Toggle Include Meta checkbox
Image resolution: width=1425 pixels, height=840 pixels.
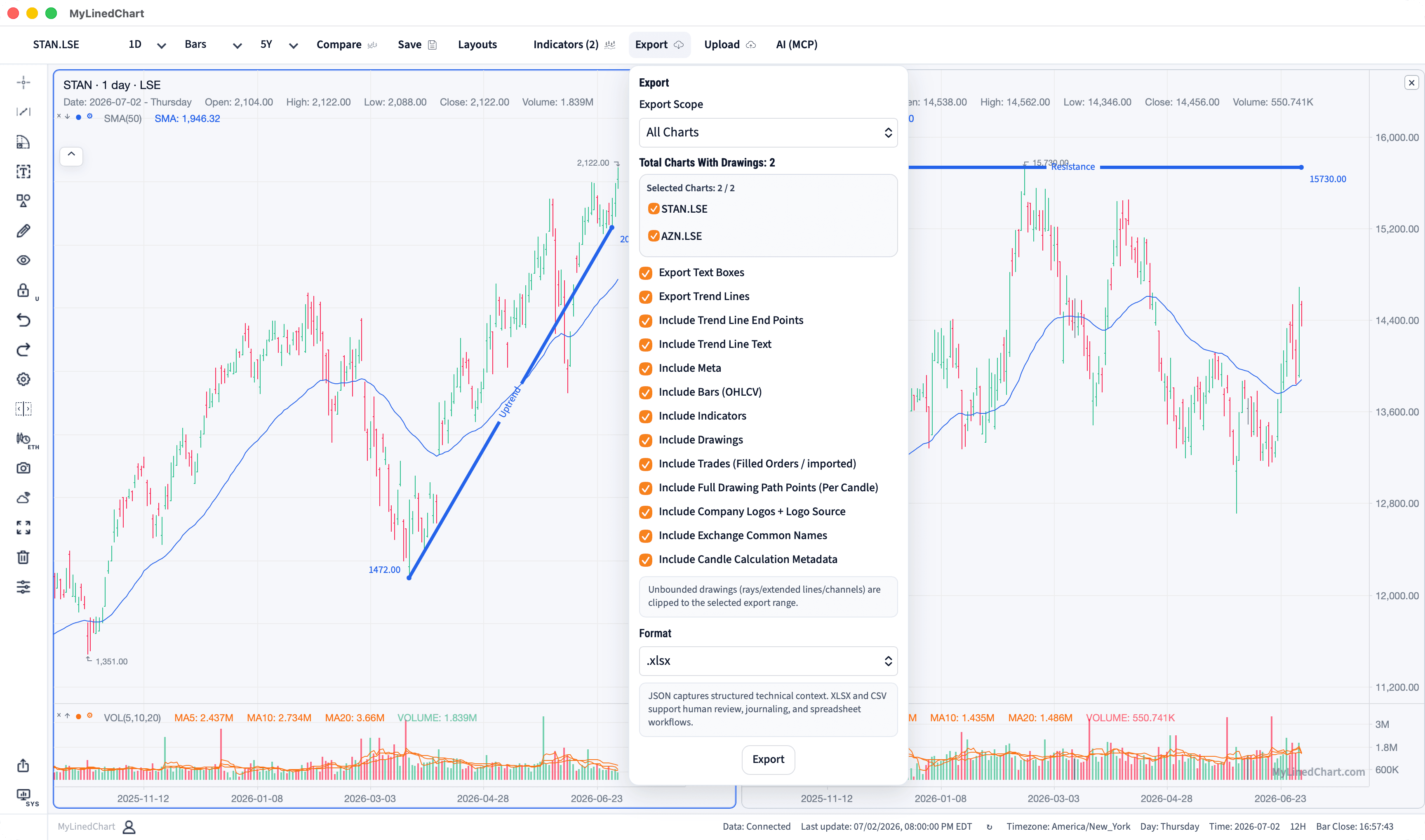(645, 368)
